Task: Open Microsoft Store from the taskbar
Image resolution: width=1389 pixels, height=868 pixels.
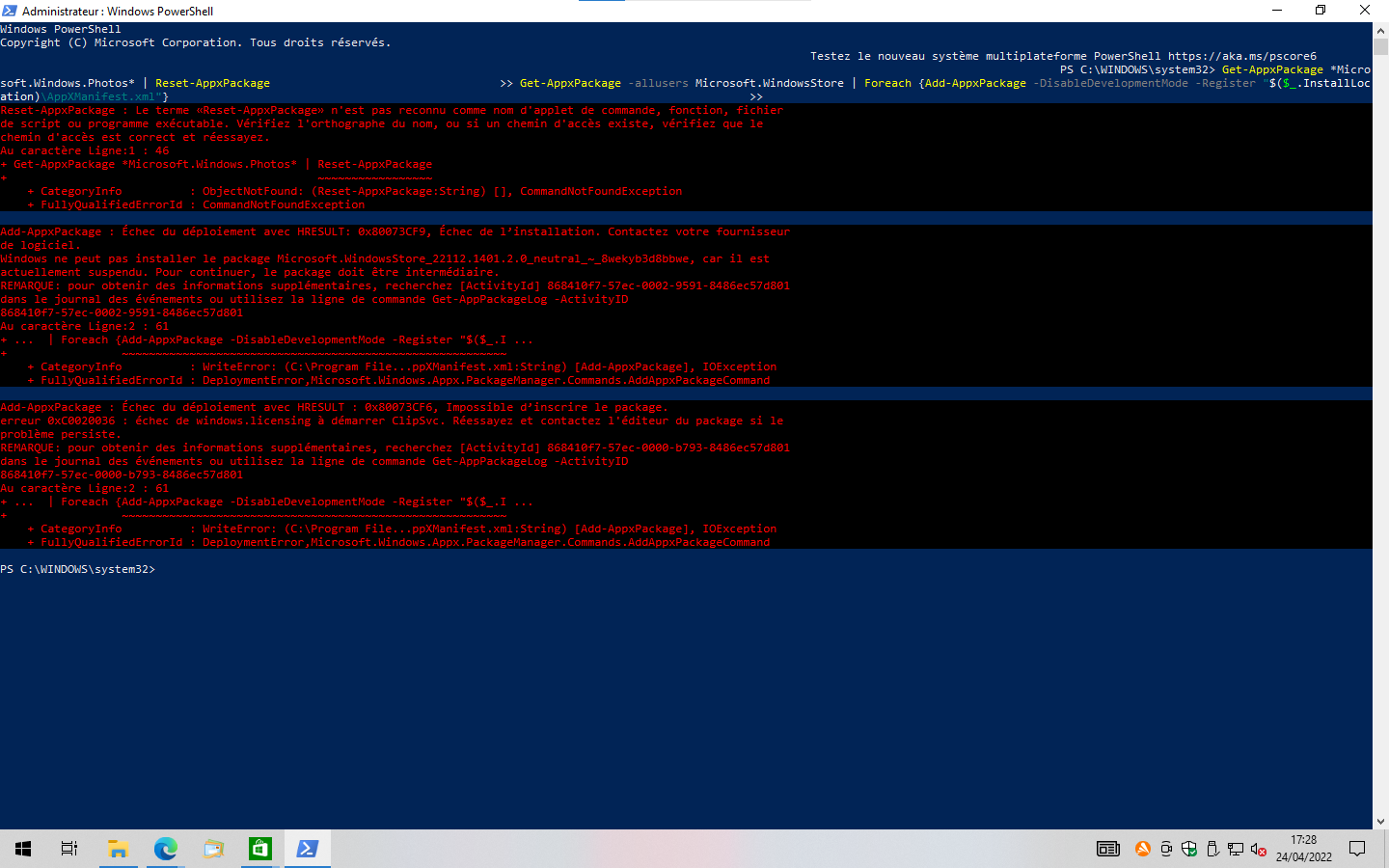Action: pyautogui.click(x=260, y=849)
